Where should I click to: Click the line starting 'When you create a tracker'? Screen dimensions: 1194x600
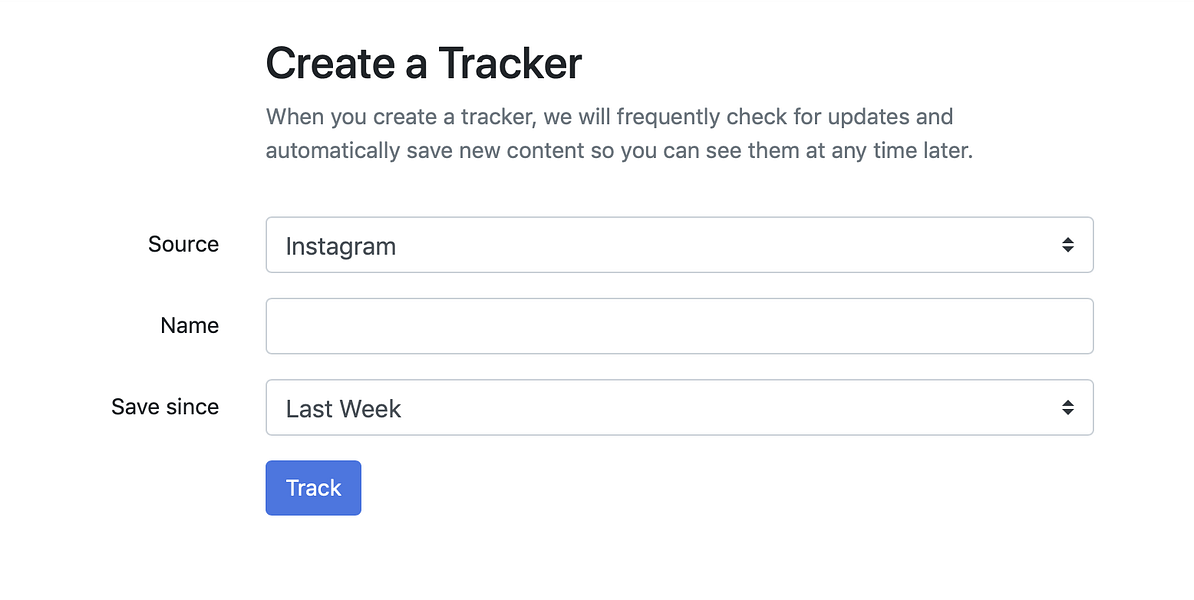(609, 117)
